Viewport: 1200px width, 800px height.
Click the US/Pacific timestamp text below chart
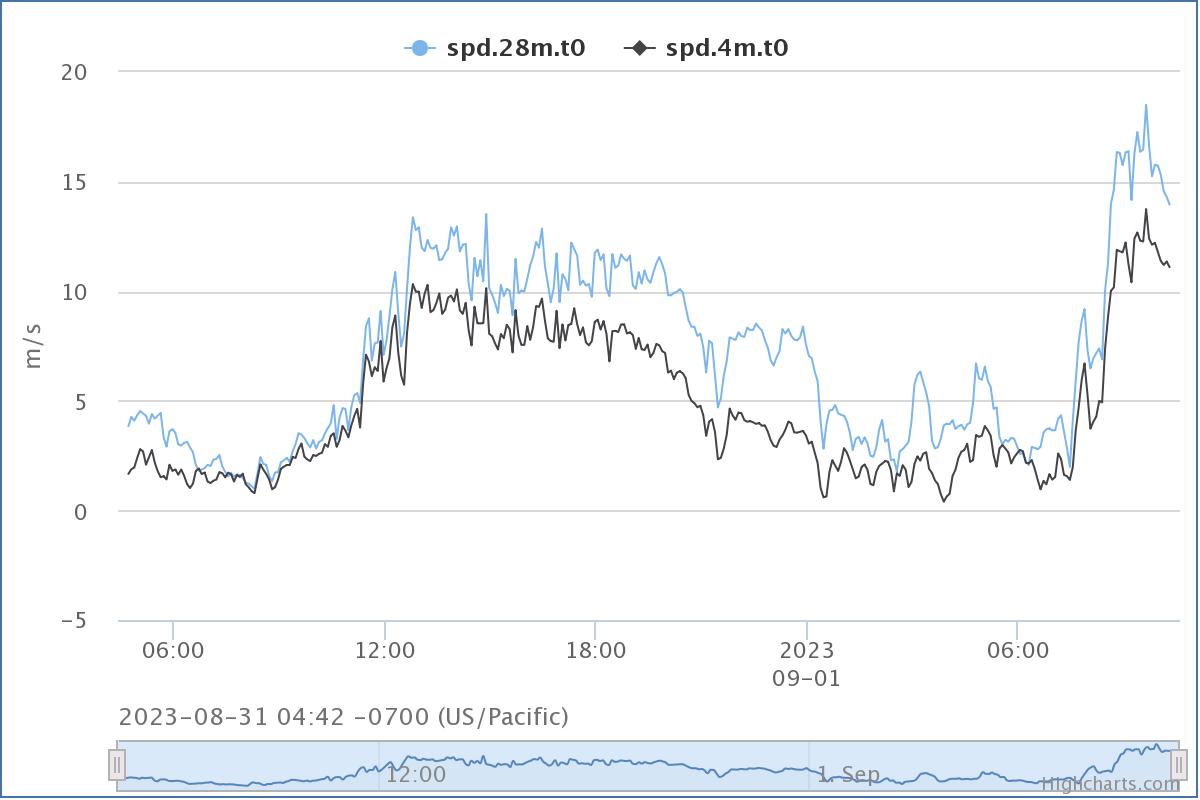[343, 716]
